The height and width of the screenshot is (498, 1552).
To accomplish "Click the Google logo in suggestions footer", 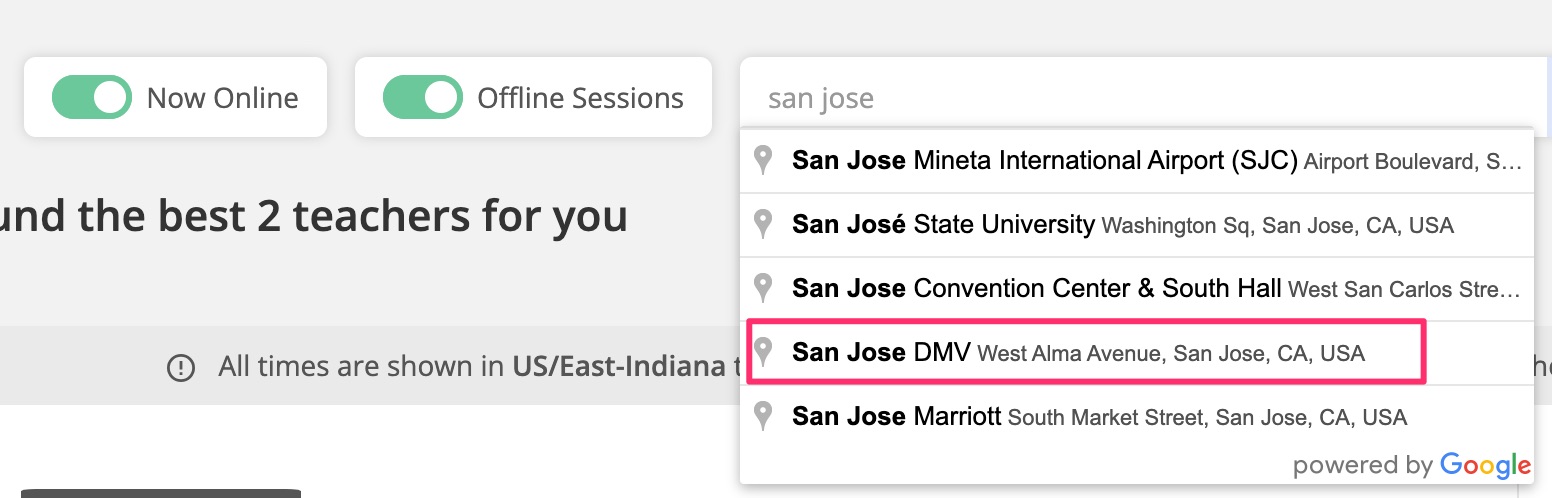I will point(1485,465).
